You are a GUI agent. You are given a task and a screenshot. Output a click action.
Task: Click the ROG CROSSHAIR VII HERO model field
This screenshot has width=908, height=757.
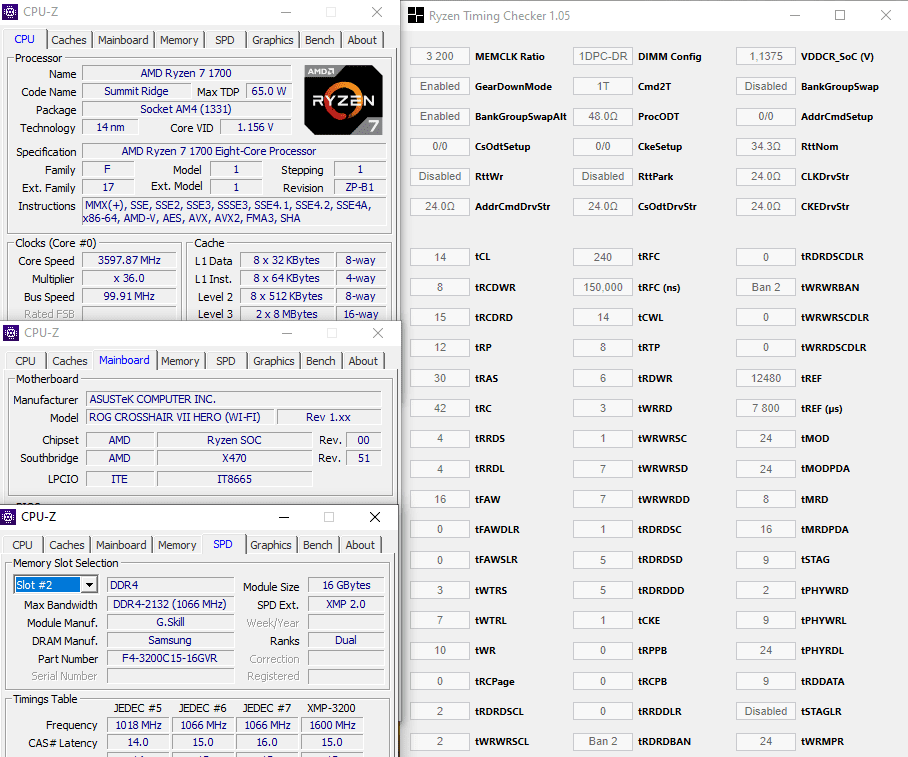coord(179,417)
